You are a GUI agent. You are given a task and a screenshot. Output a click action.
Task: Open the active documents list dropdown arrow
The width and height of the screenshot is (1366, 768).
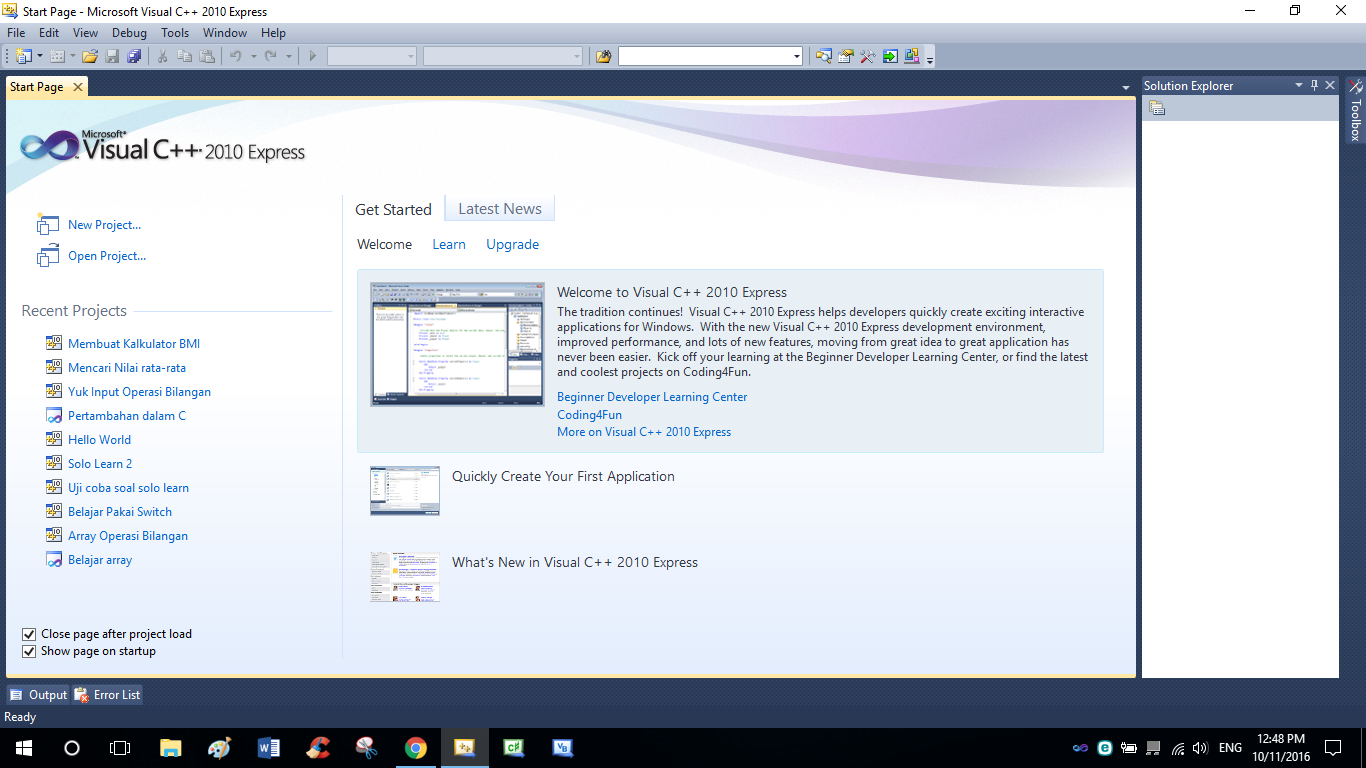[1126, 88]
